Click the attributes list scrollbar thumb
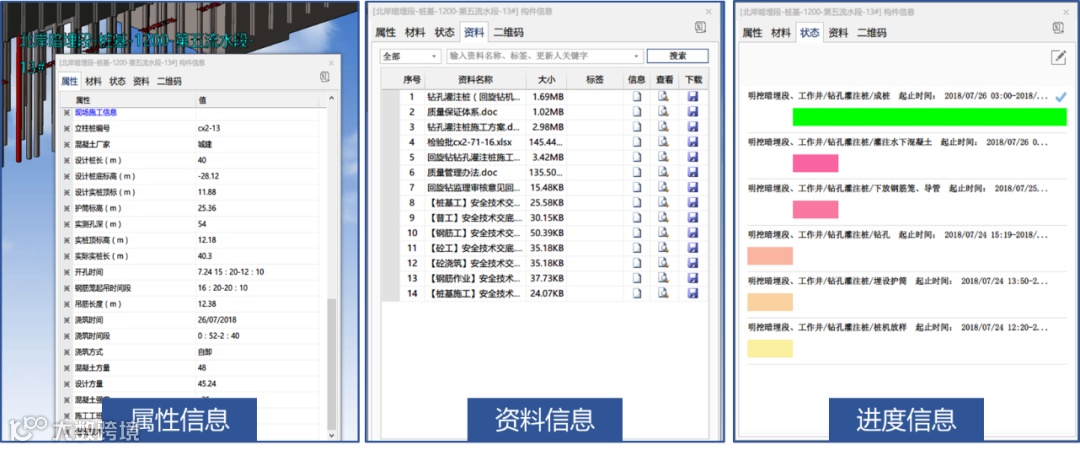The image size is (1080, 450). [x=331, y=364]
